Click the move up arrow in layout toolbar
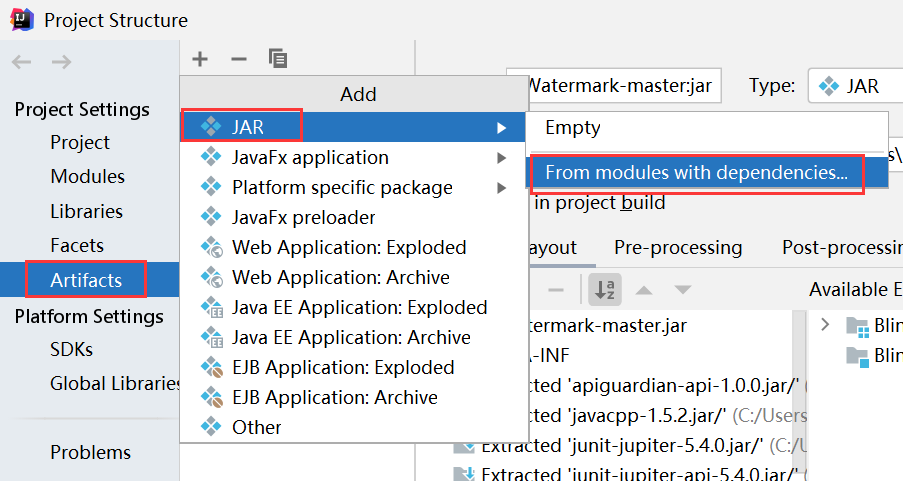This screenshot has height=481, width=903. pyautogui.click(x=644, y=289)
